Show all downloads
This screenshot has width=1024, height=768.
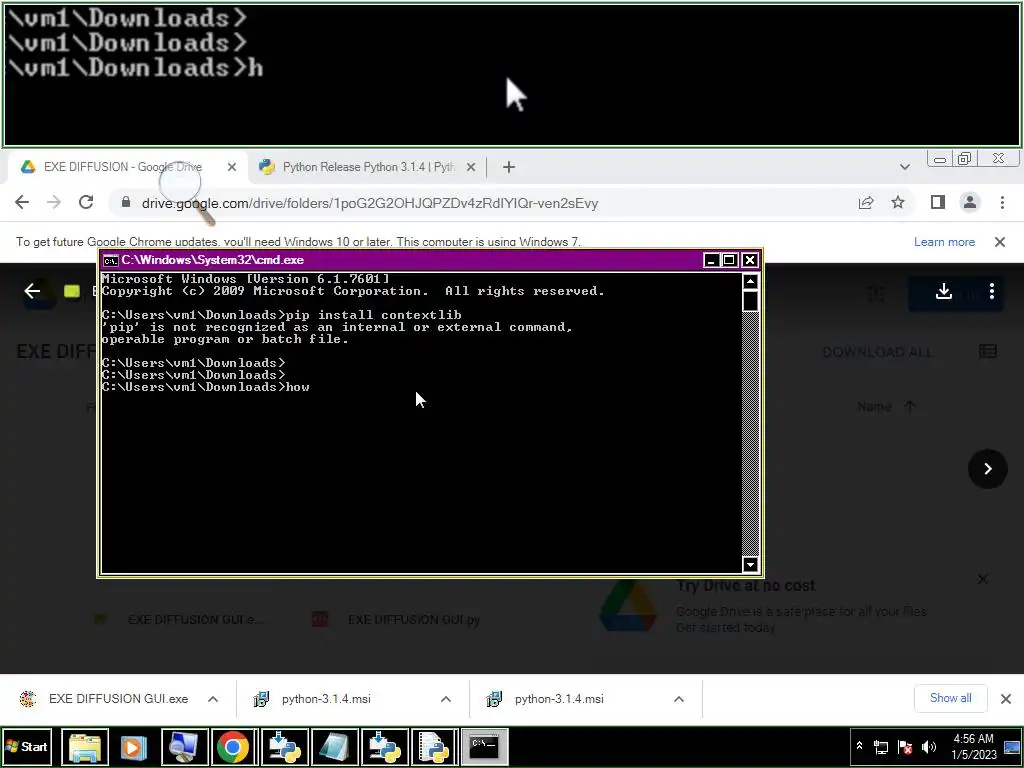950,698
